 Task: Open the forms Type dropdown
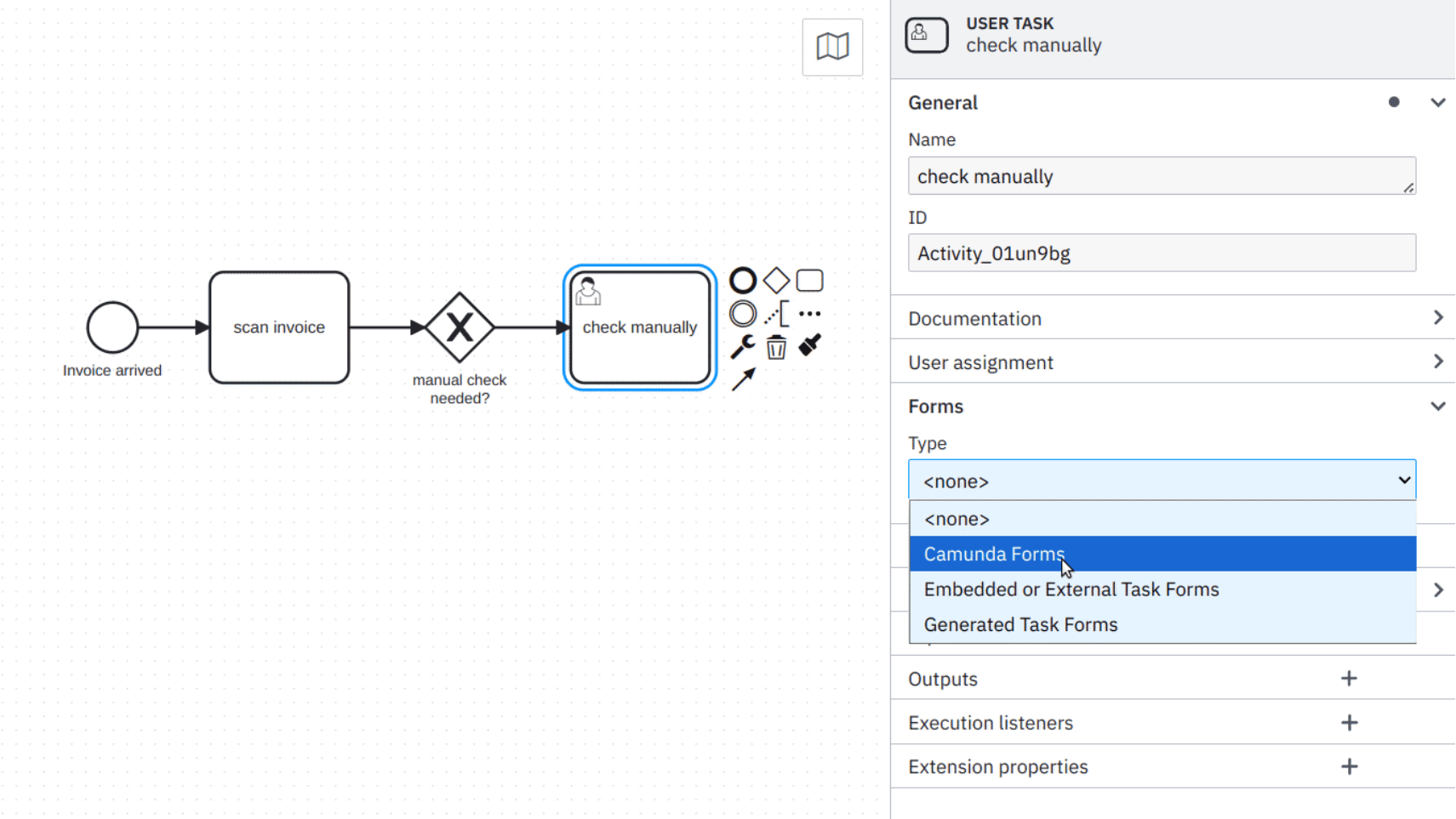click(x=1162, y=481)
